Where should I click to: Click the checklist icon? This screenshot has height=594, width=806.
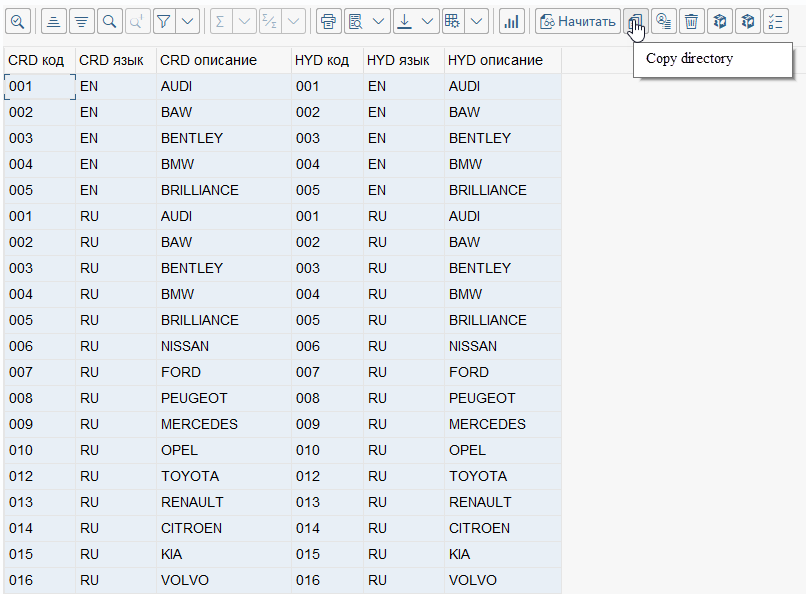[x=776, y=22]
